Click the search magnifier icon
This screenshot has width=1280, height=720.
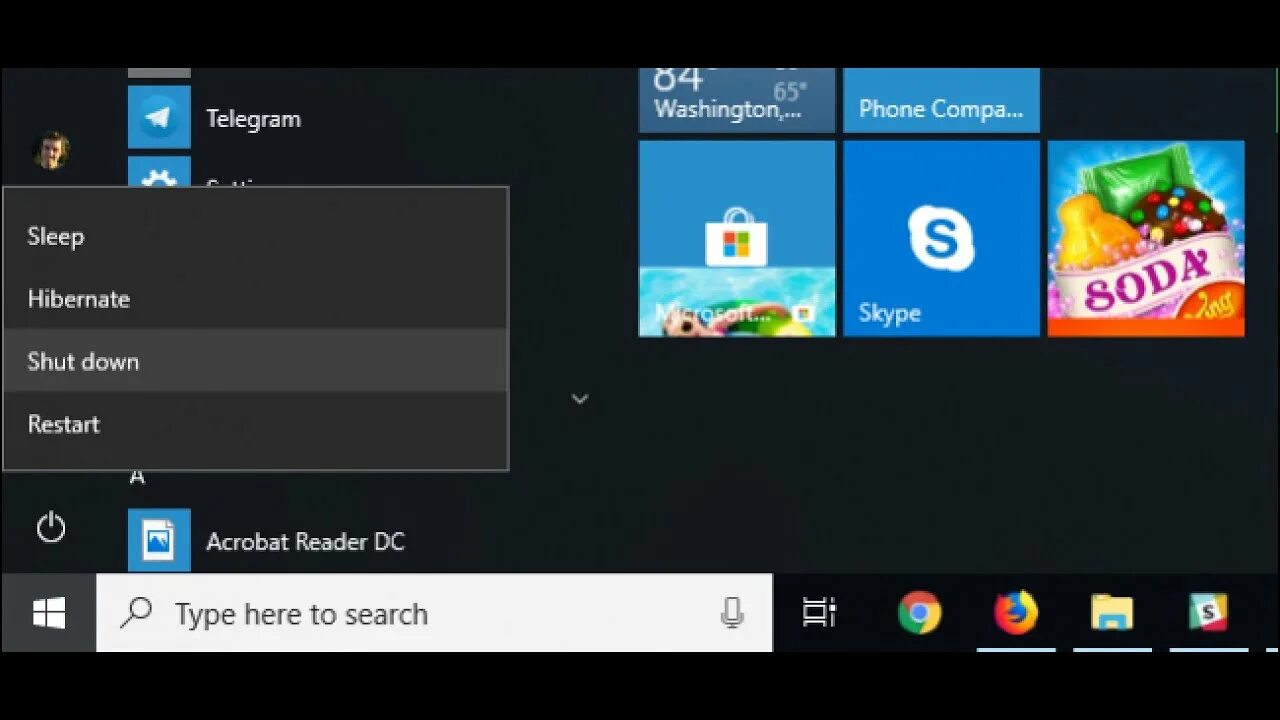click(135, 612)
